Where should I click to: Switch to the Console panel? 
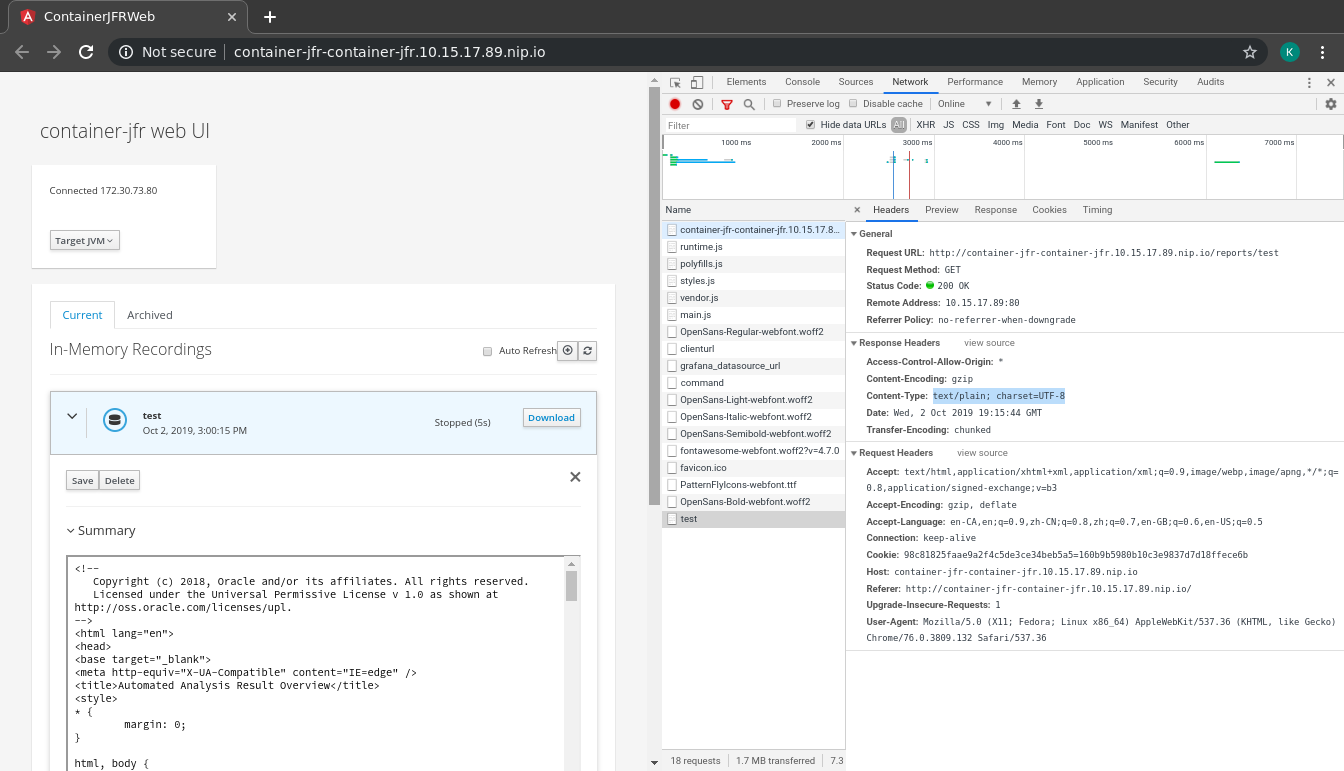(803, 82)
